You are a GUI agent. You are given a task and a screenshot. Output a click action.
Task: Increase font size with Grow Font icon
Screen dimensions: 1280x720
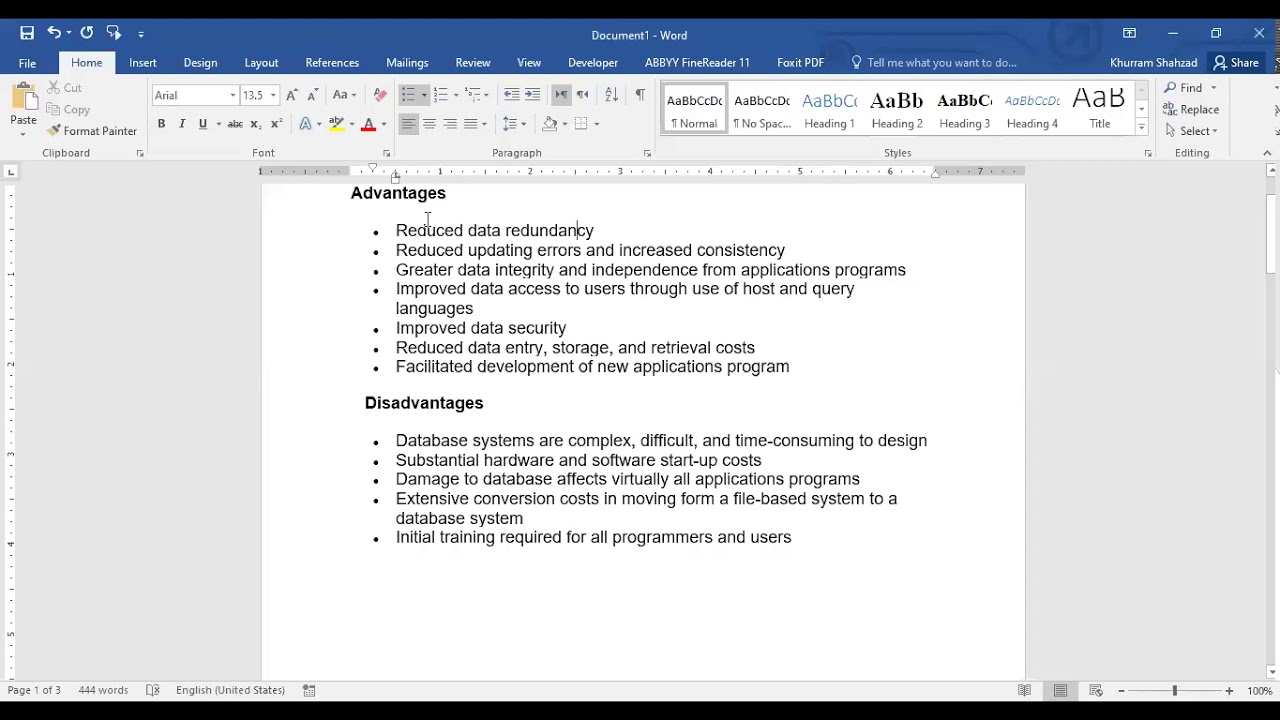[x=292, y=95]
